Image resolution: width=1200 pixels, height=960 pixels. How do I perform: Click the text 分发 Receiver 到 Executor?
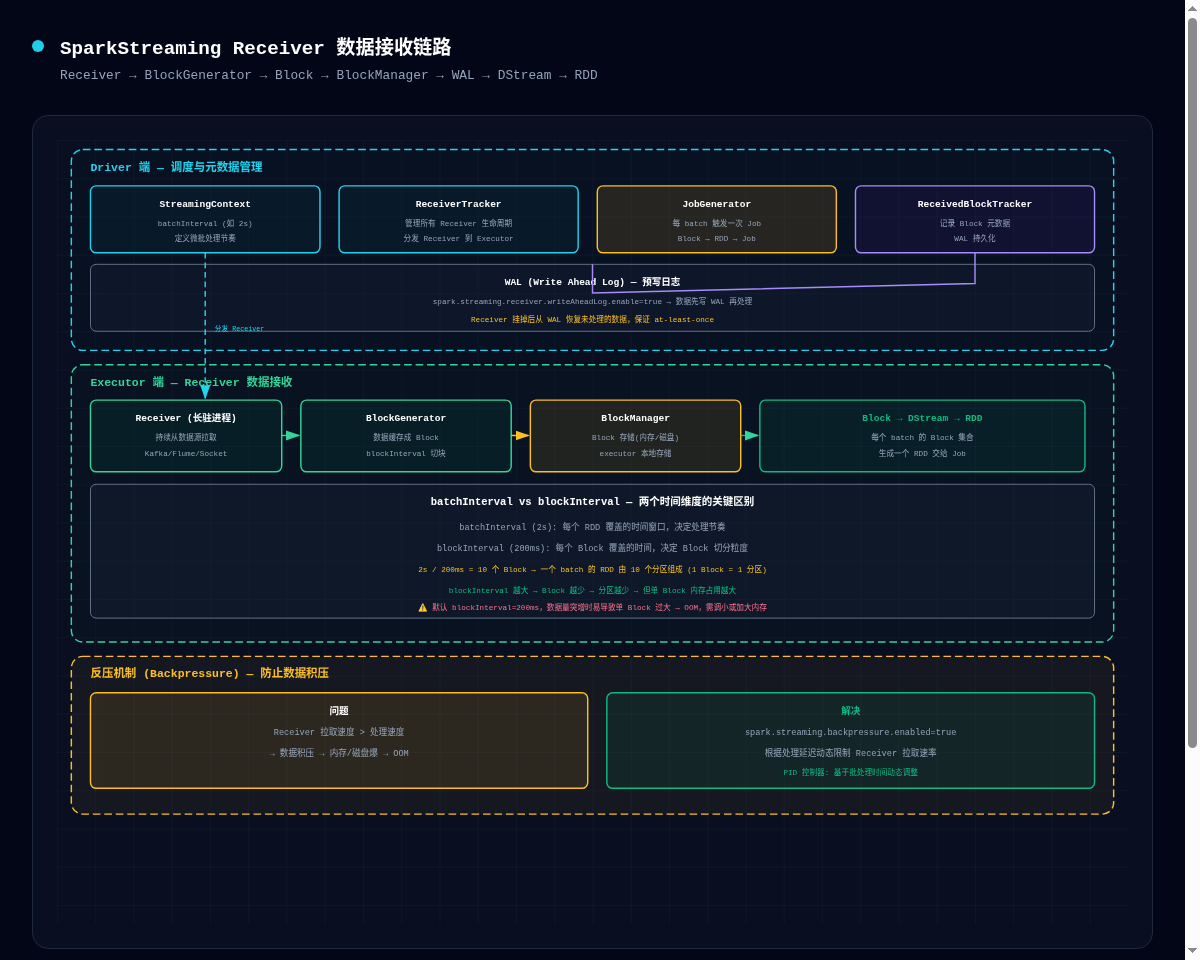[459, 238]
